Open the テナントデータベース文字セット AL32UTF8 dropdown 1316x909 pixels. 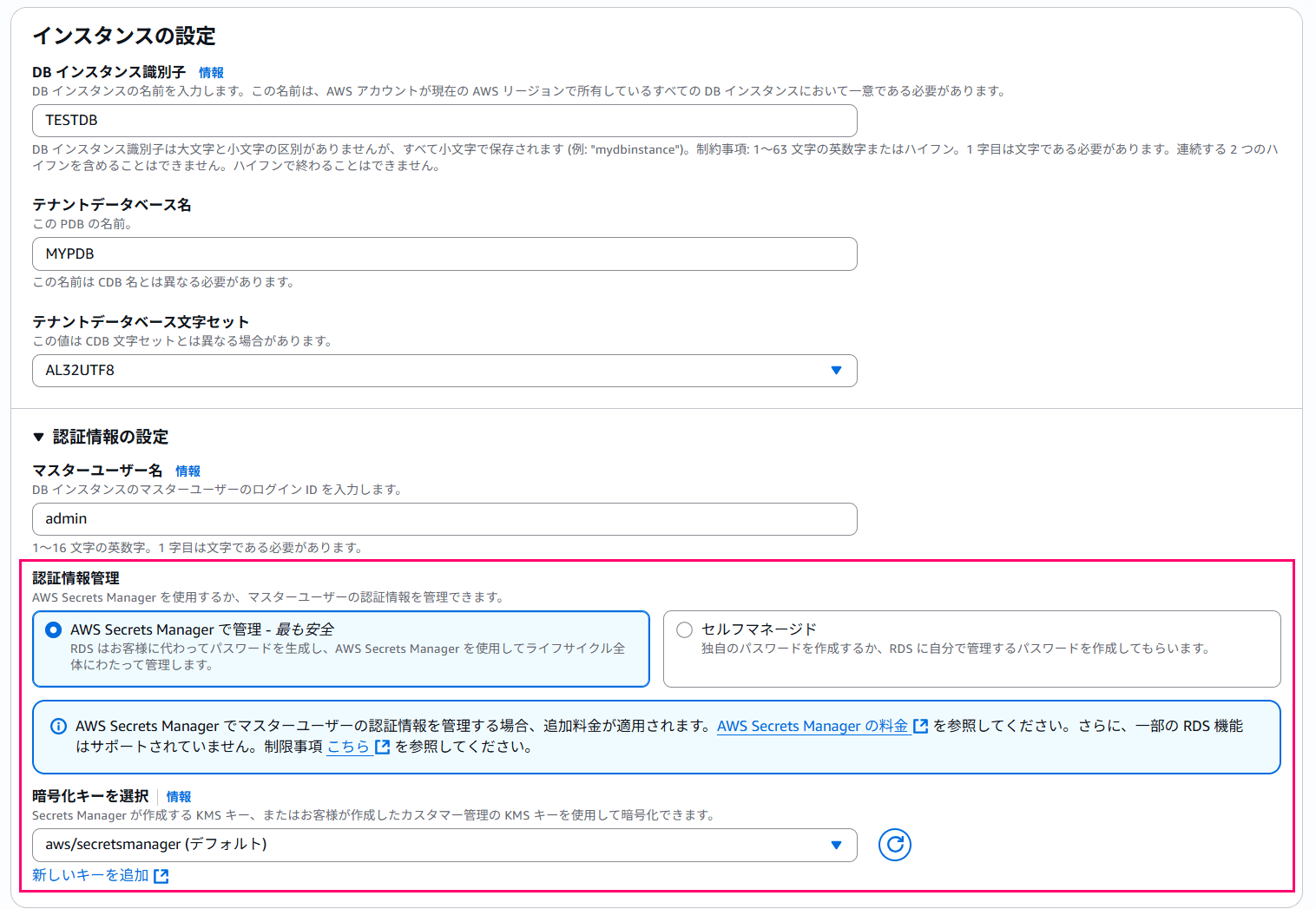[x=444, y=371]
